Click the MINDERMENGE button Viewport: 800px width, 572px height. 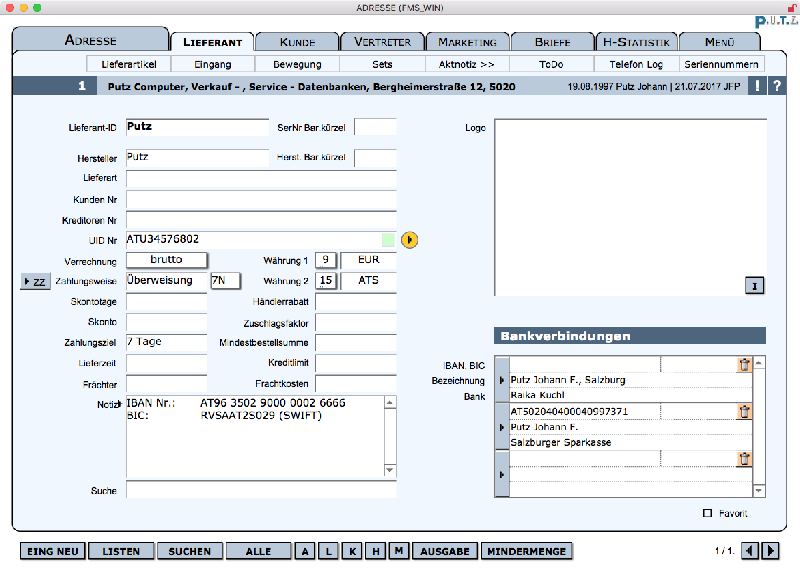pyautogui.click(x=527, y=551)
